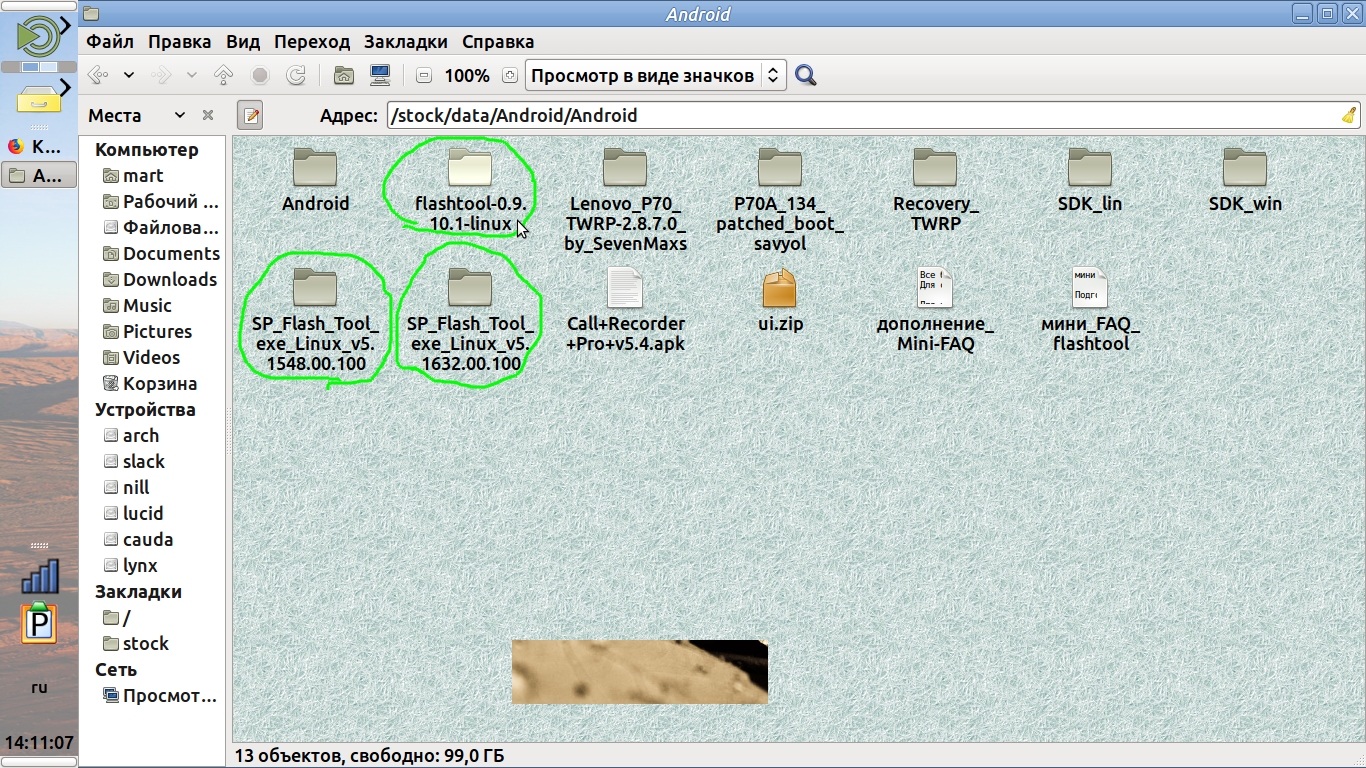The height and width of the screenshot is (768, 1366).
Task: Go back with the back arrow icon
Action: [97, 75]
